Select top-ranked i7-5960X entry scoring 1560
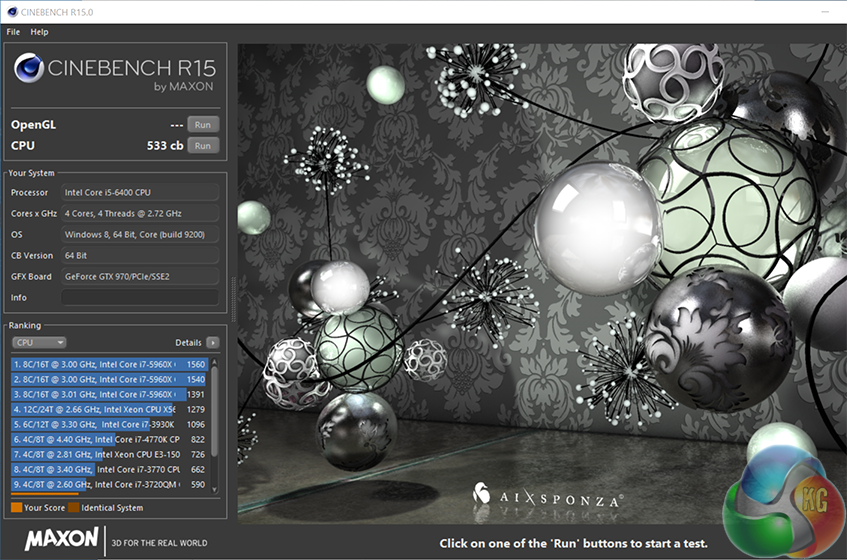The width and height of the screenshot is (847, 560). click(110, 365)
